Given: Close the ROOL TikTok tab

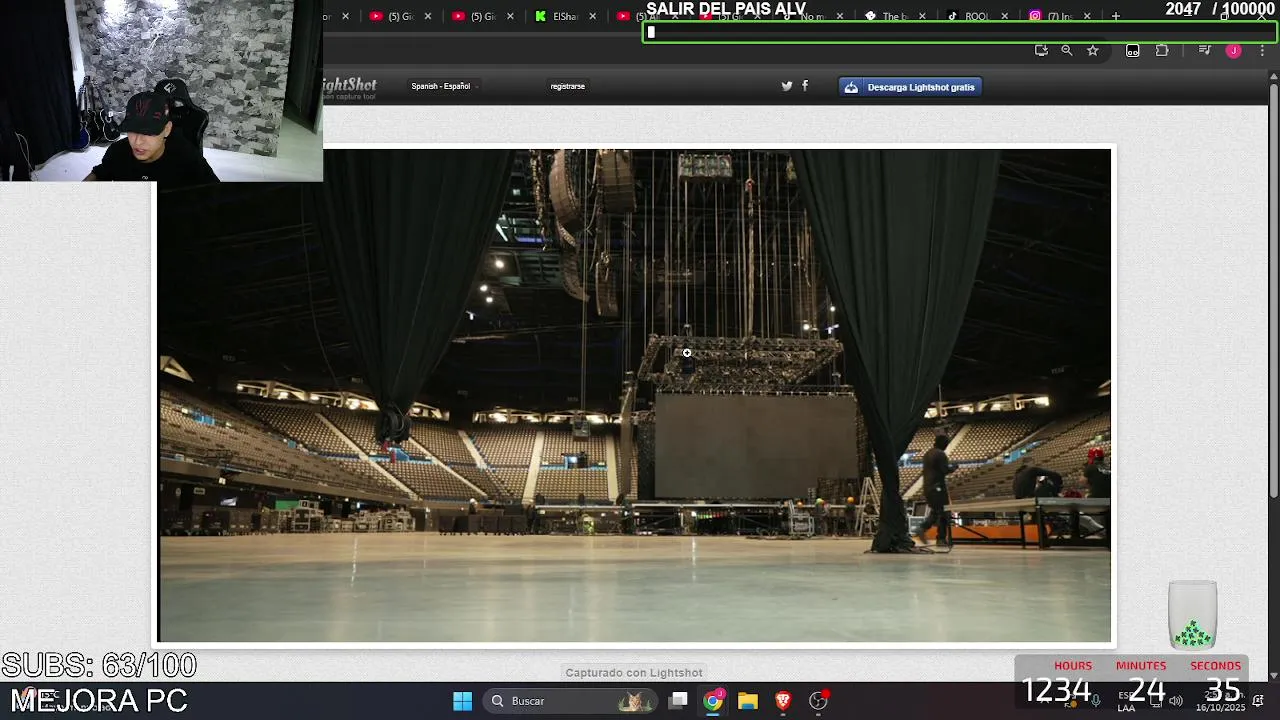Looking at the screenshot, I should 1005,16.
